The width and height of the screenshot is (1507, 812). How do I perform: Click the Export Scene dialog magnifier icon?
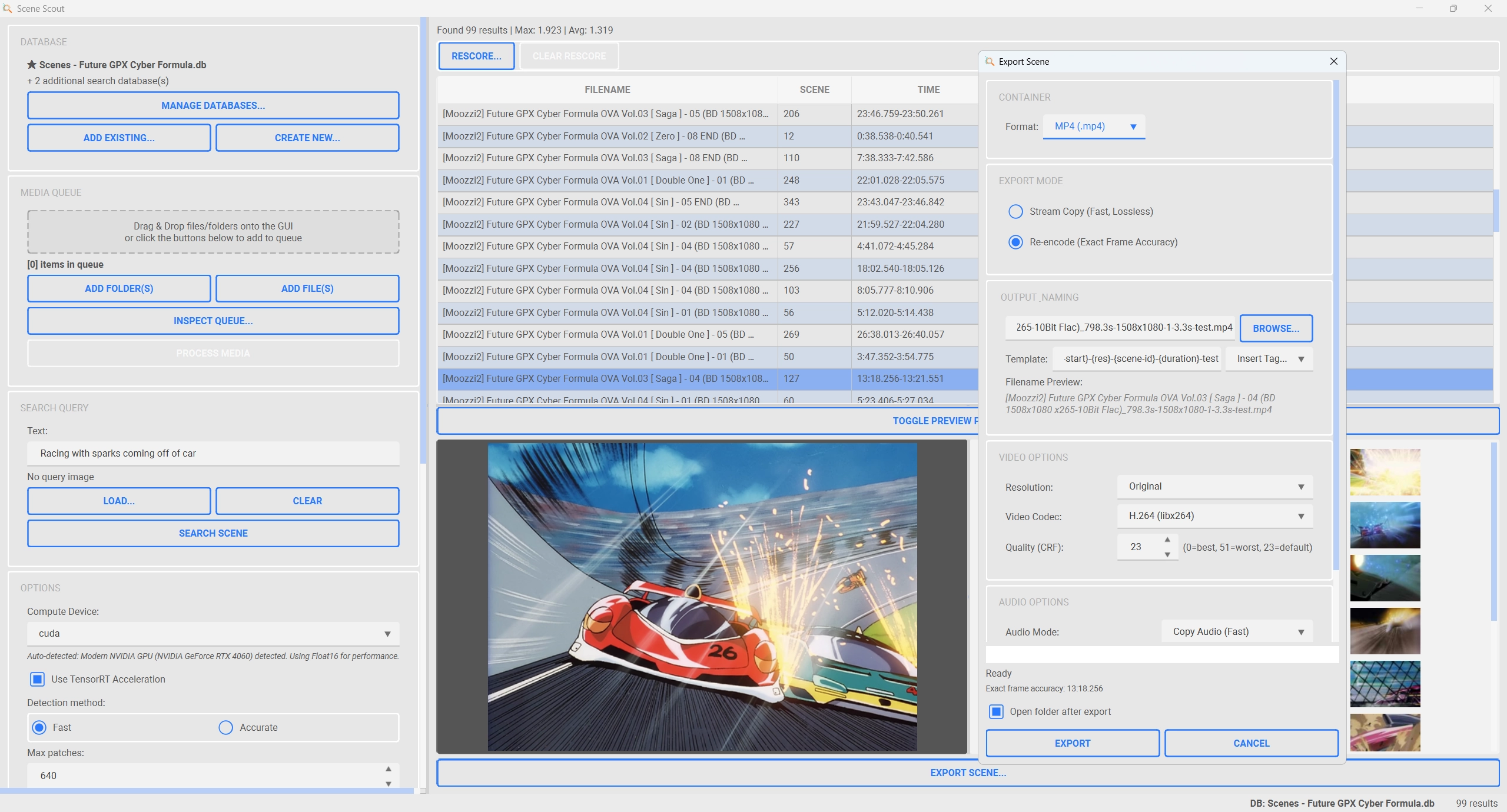(990, 62)
